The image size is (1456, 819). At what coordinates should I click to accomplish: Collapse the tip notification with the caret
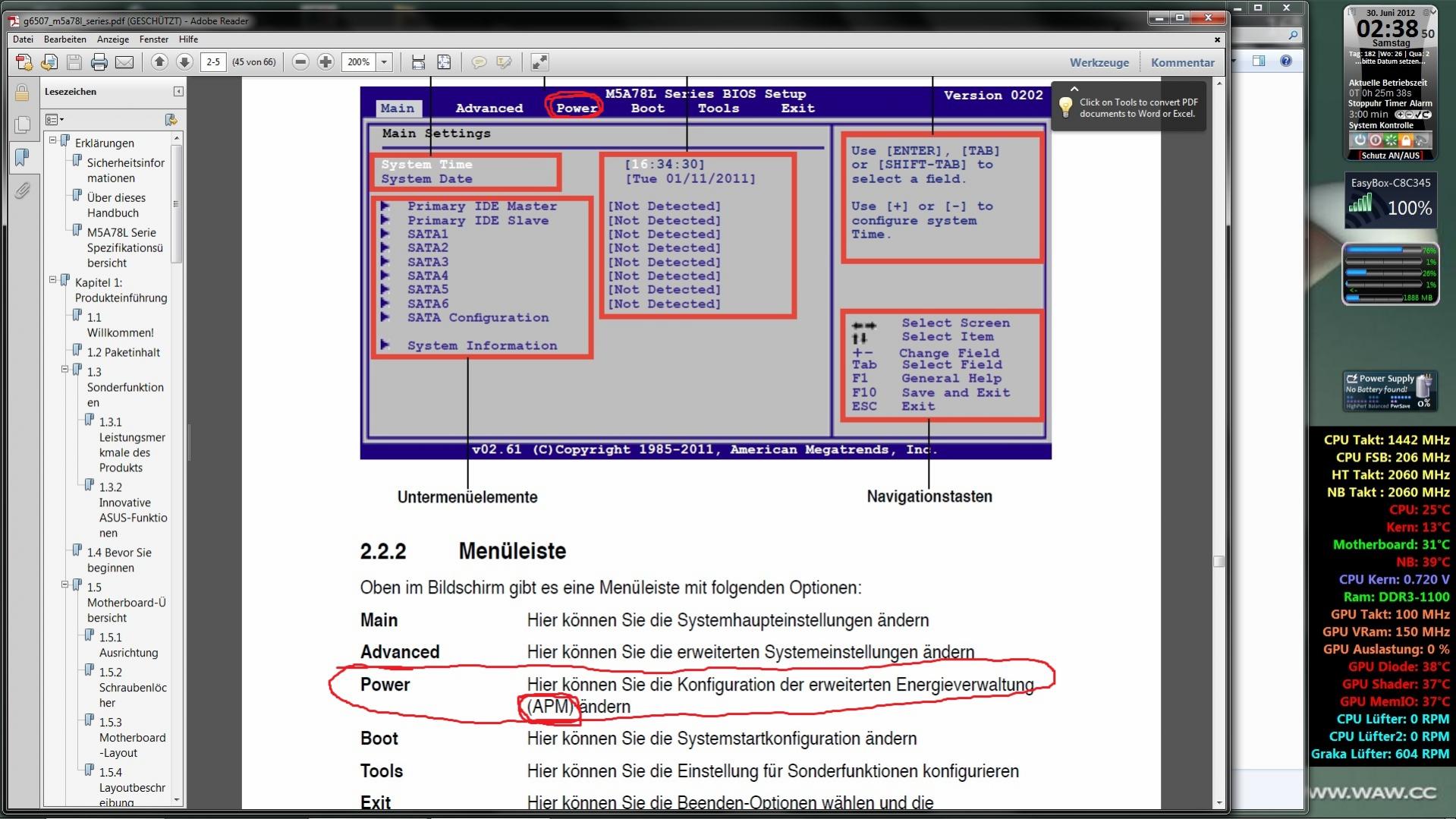pyautogui.click(x=1074, y=90)
